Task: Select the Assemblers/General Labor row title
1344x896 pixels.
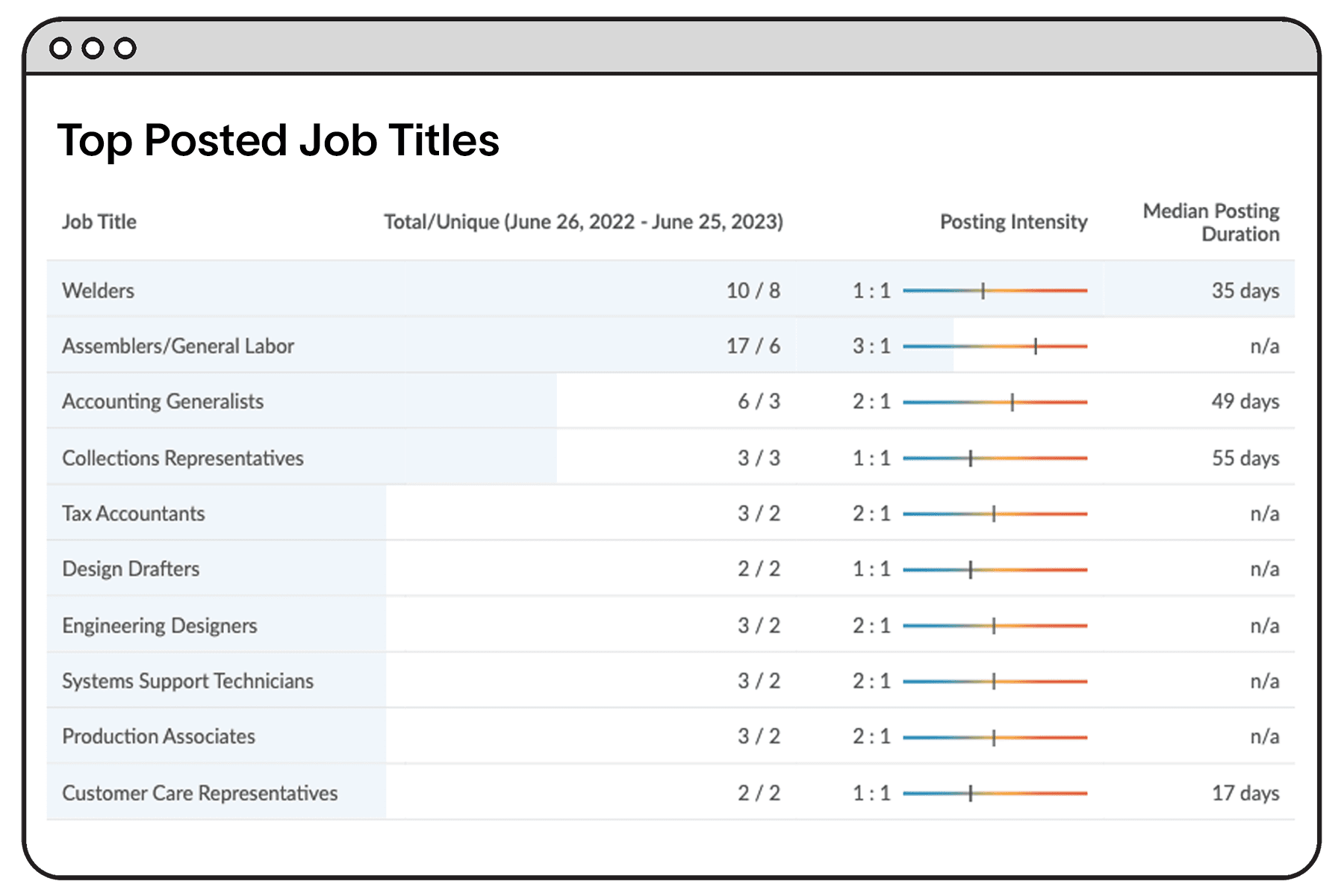Action: coord(178,346)
